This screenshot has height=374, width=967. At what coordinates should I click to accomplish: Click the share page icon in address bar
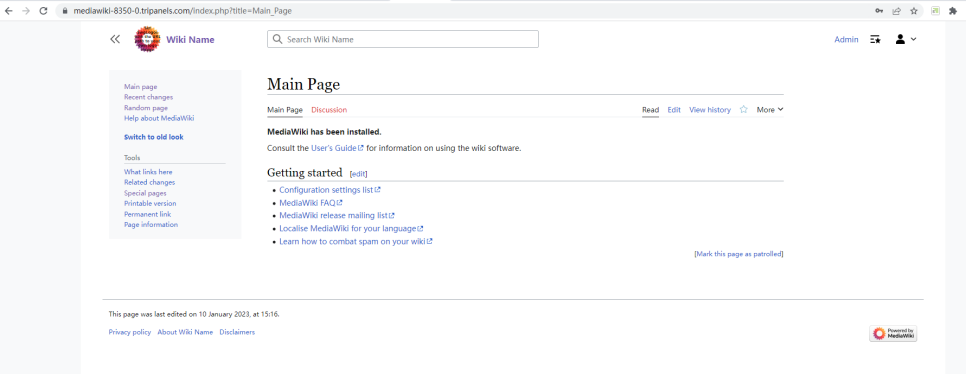896,11
